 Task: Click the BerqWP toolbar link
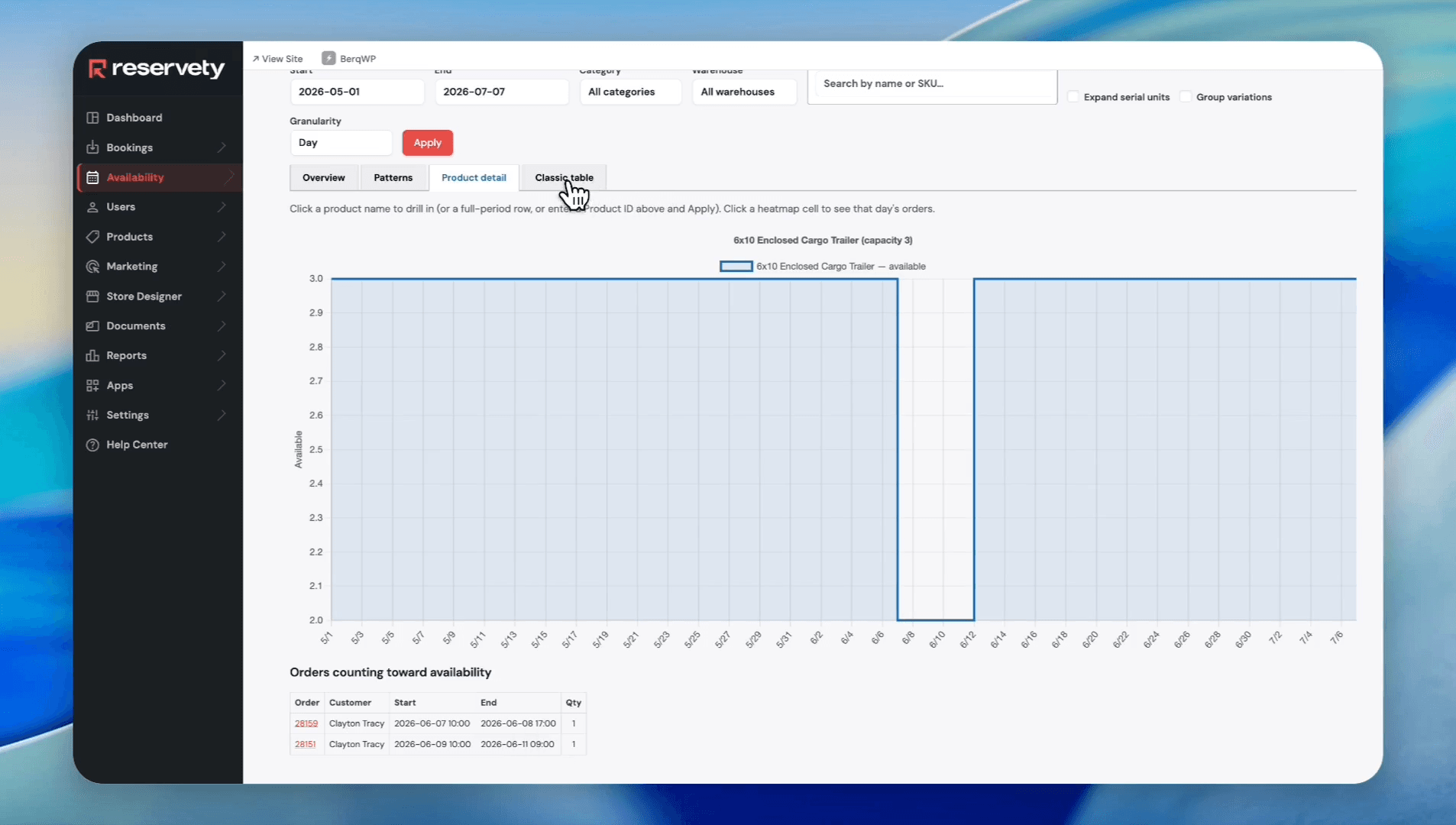pos(349,59)
